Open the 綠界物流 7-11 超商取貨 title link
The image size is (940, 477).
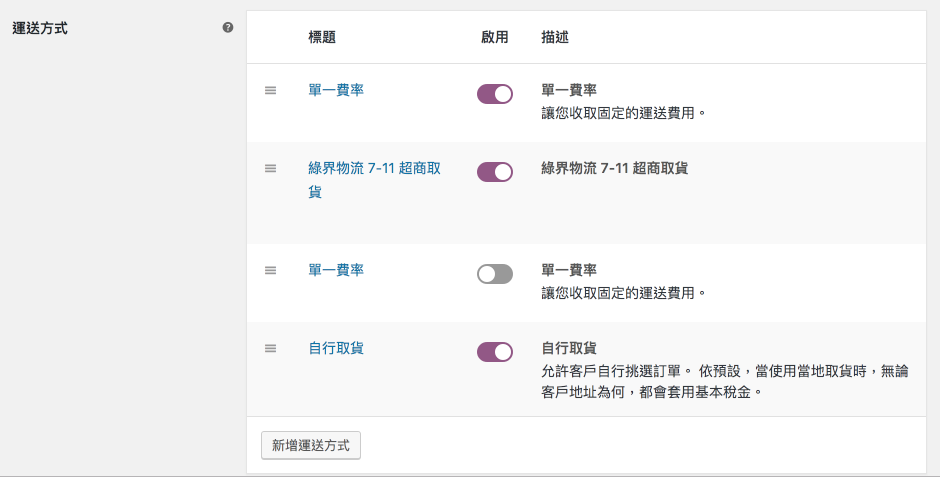[374, 180]
